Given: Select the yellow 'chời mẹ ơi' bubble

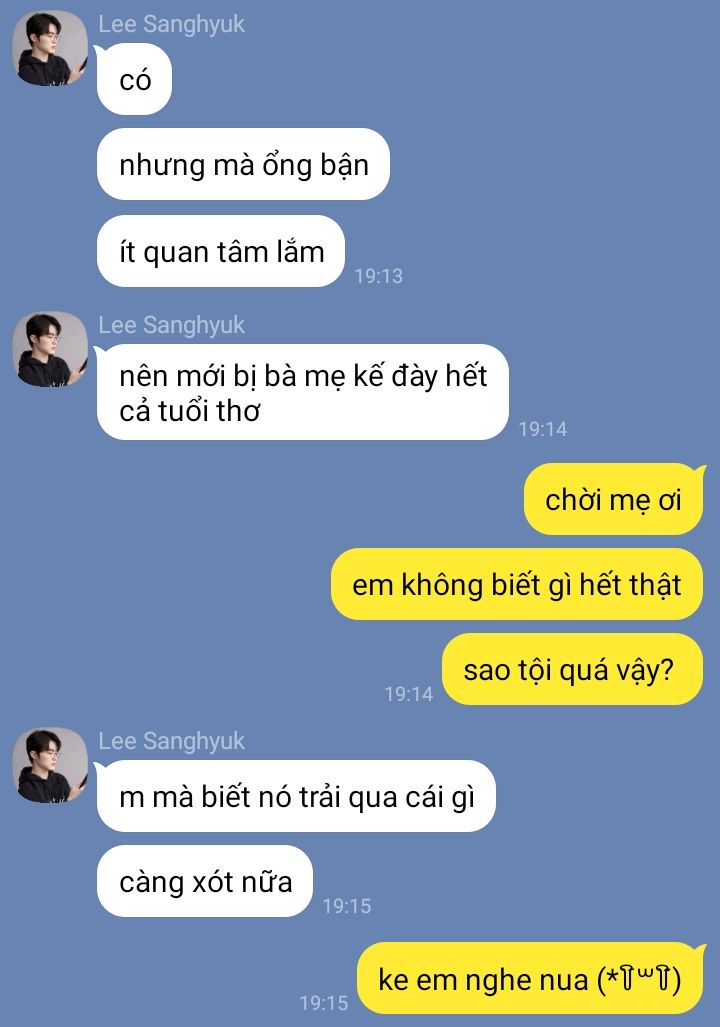Looking at the screenshot, I should (x=613, y=499).
